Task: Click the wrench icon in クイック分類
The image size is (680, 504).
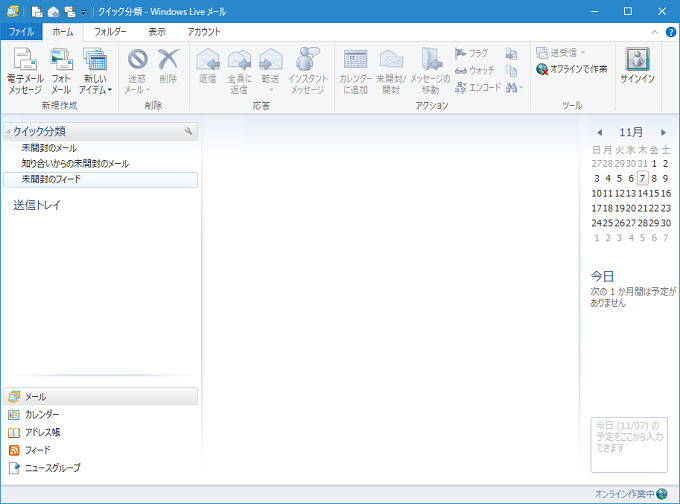Action: pos(188,131)
